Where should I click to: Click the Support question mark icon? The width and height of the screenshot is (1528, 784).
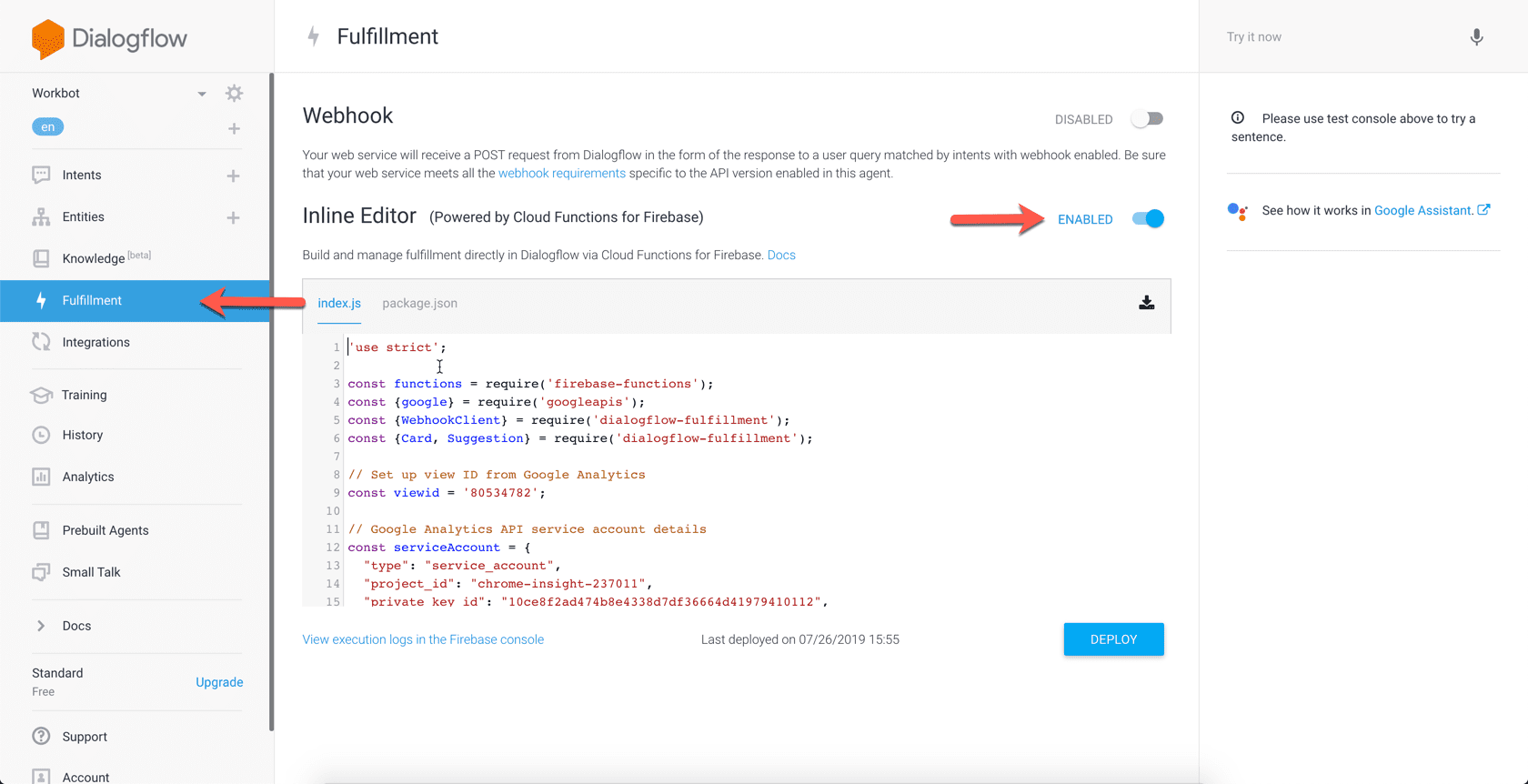click(41, 737)
